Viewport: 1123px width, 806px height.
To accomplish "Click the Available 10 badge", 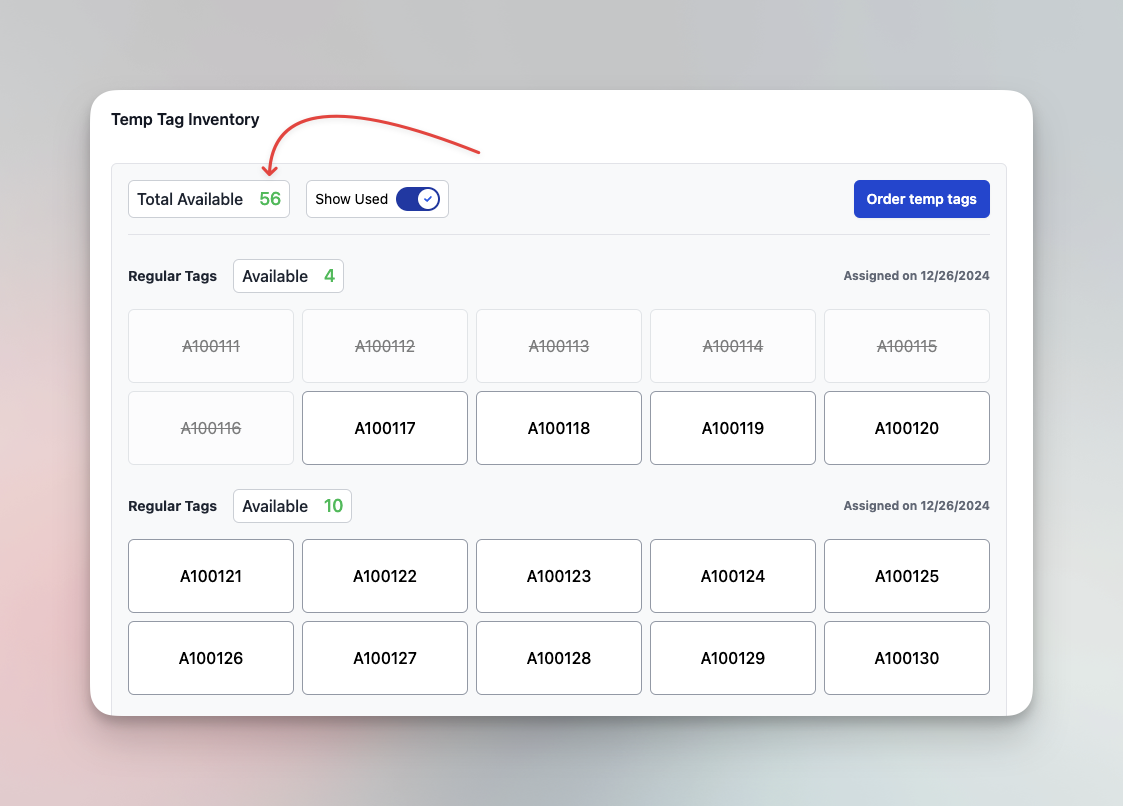I will point(292,506).
